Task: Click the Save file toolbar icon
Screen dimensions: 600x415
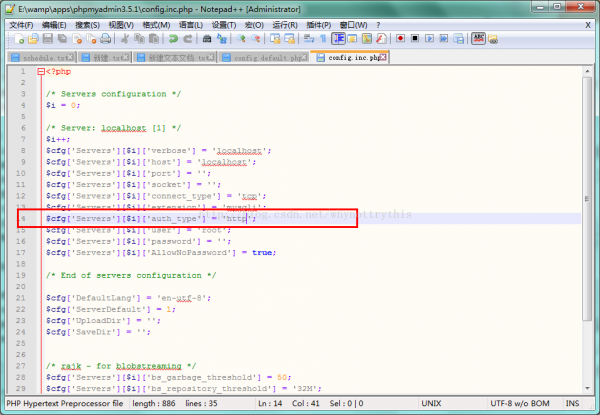Action: coord(48,39)
